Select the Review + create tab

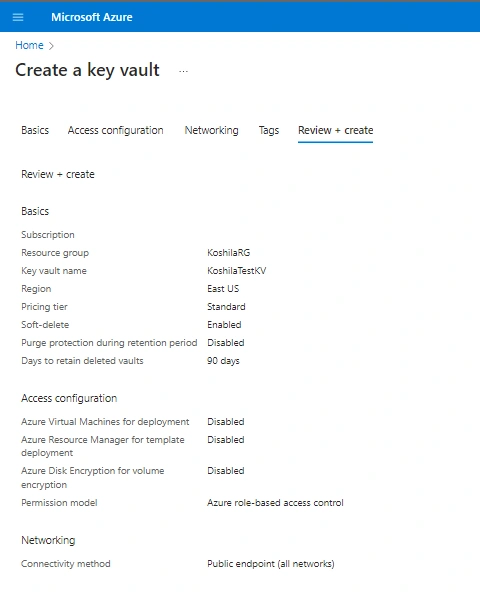(336, 130)
